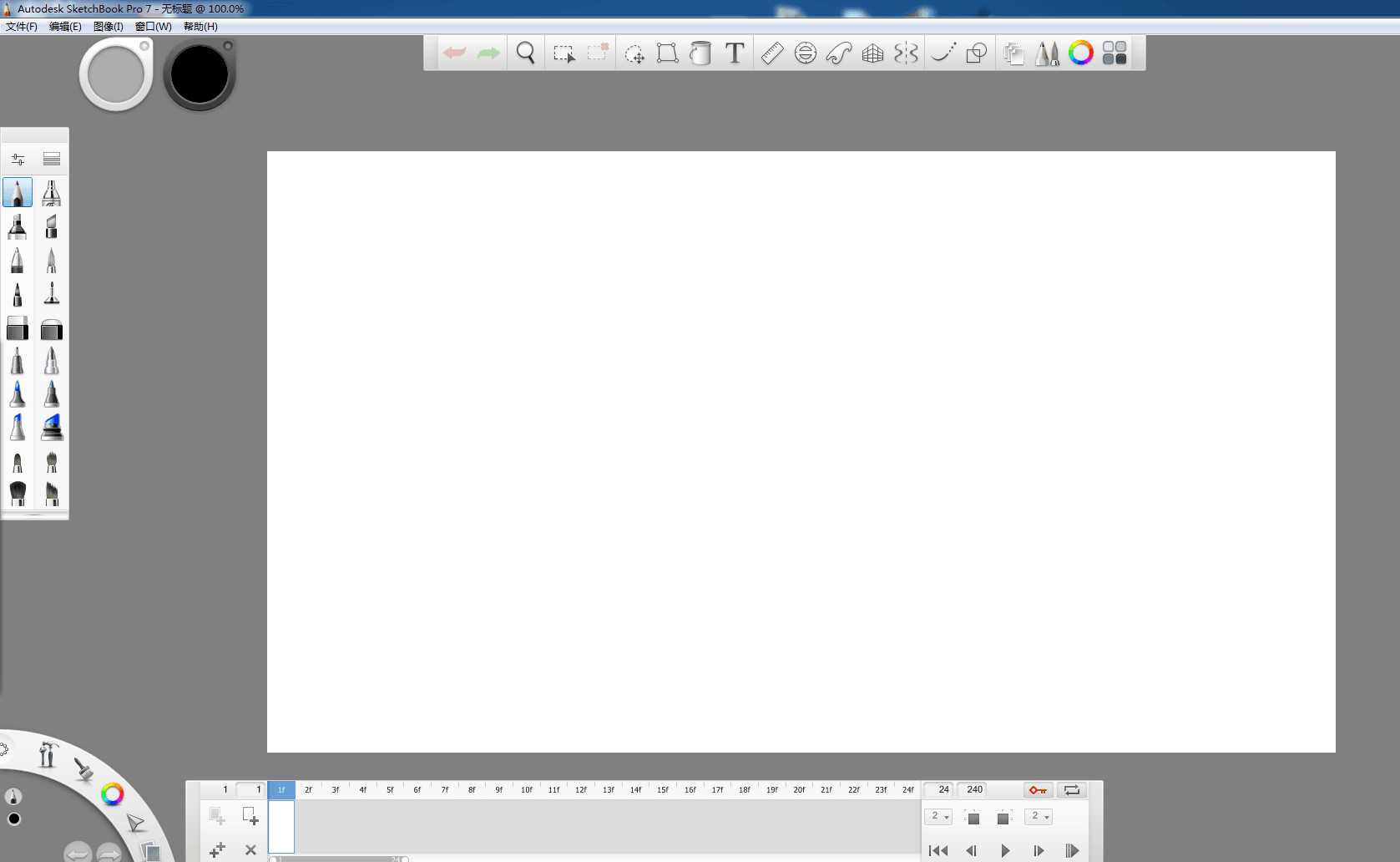This screenshot has width=1400, height=862.
Task: Turn on the Ellipse guide
Action: click(806, 53)
